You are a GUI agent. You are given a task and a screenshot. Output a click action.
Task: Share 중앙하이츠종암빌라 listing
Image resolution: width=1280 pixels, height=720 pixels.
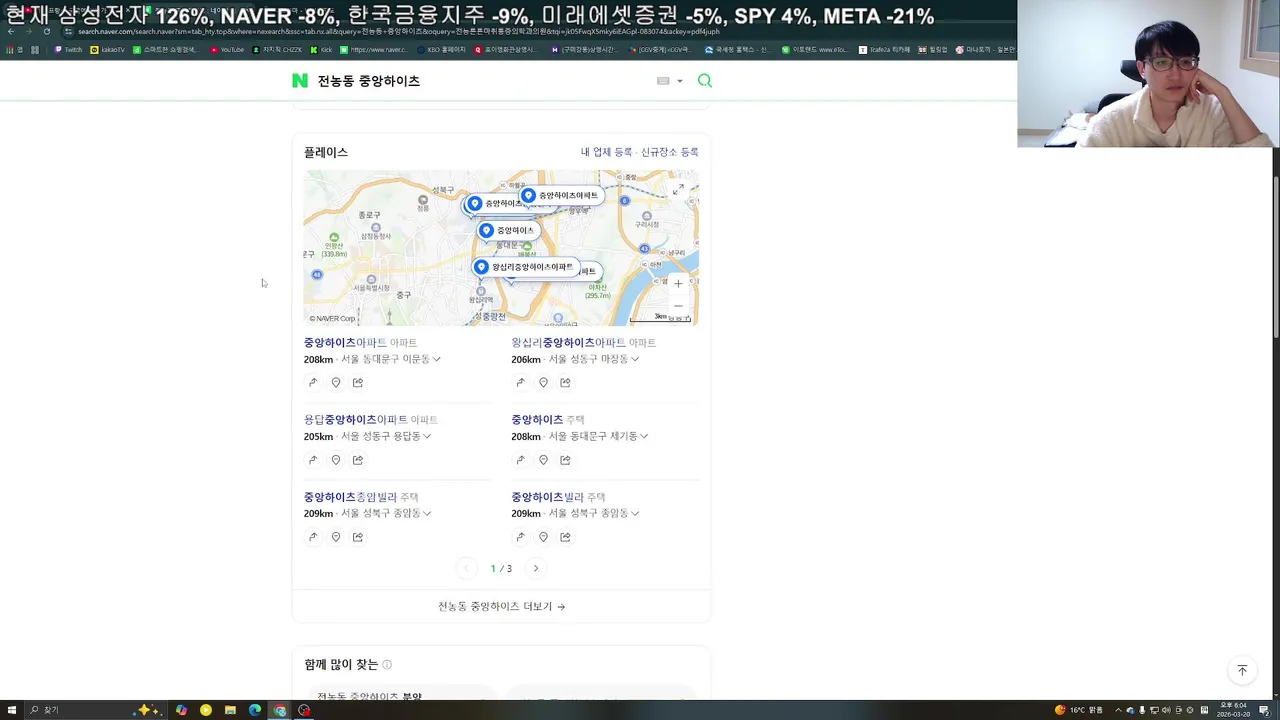click(x=358, y=537)
